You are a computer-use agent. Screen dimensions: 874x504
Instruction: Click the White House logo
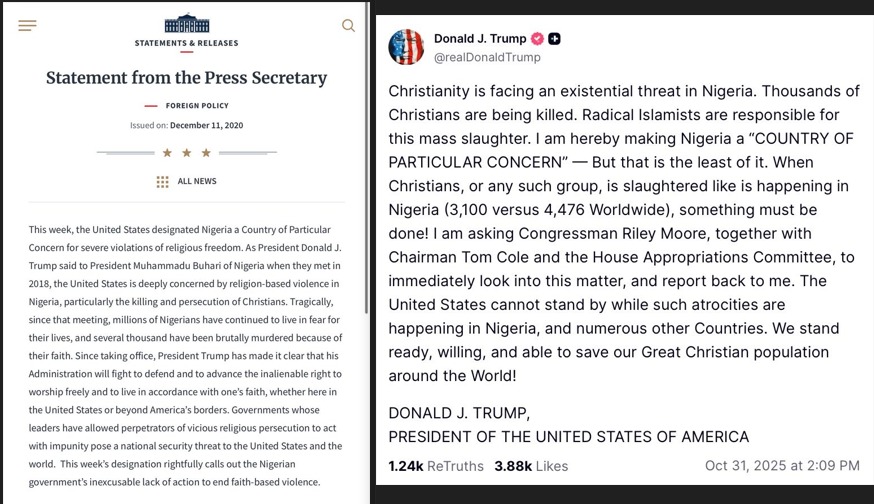187,23
